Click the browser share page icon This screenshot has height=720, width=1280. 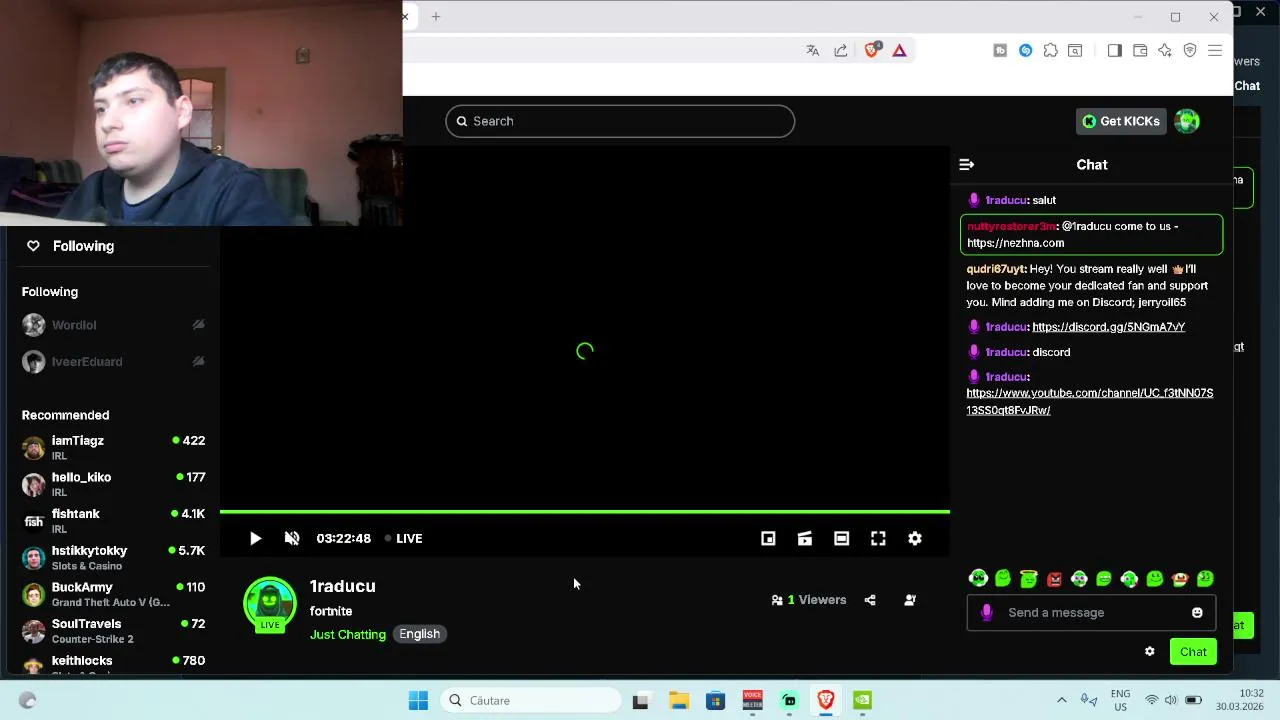click(x=841, y=50)
